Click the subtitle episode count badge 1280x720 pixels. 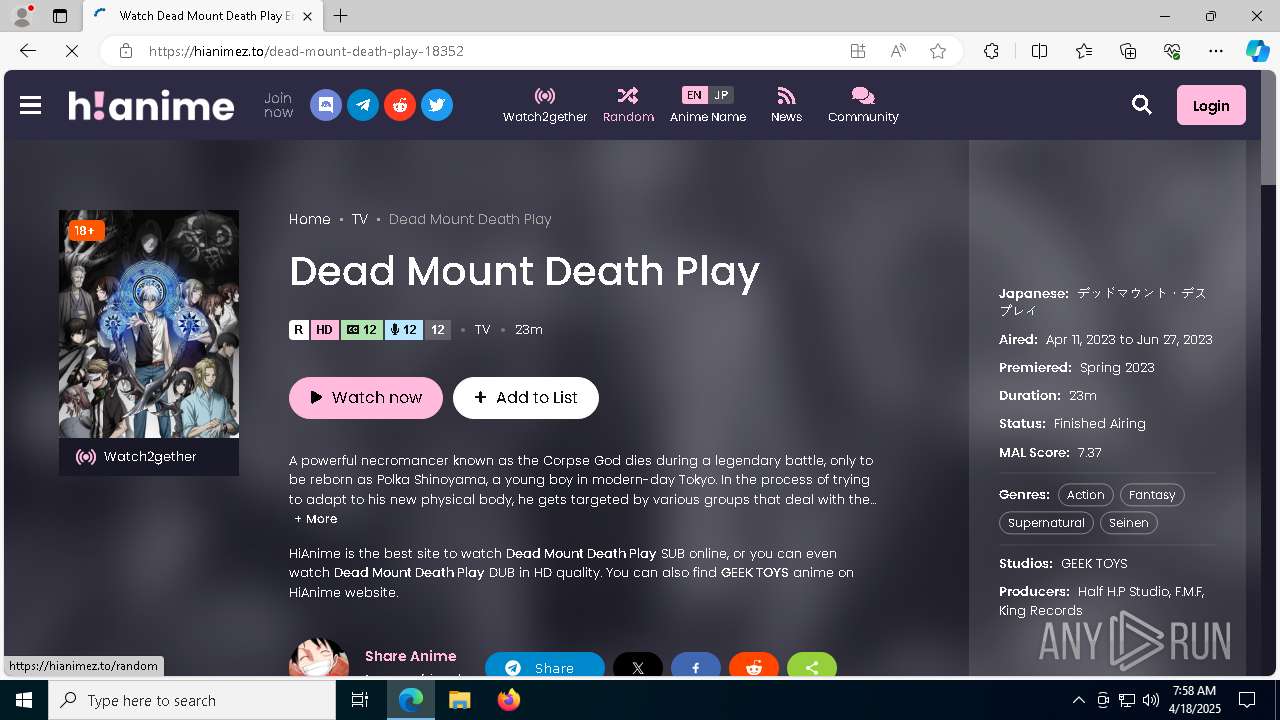(362, 330)
